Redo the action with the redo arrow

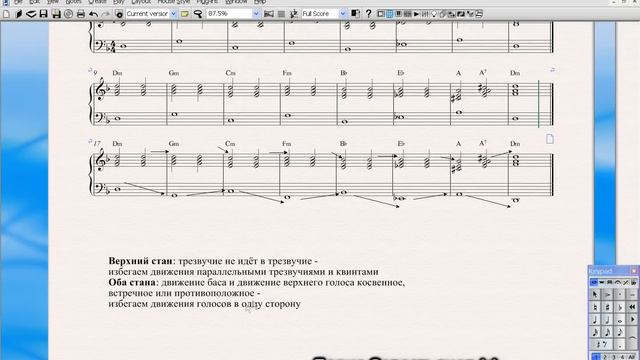(x=106, y=14)
